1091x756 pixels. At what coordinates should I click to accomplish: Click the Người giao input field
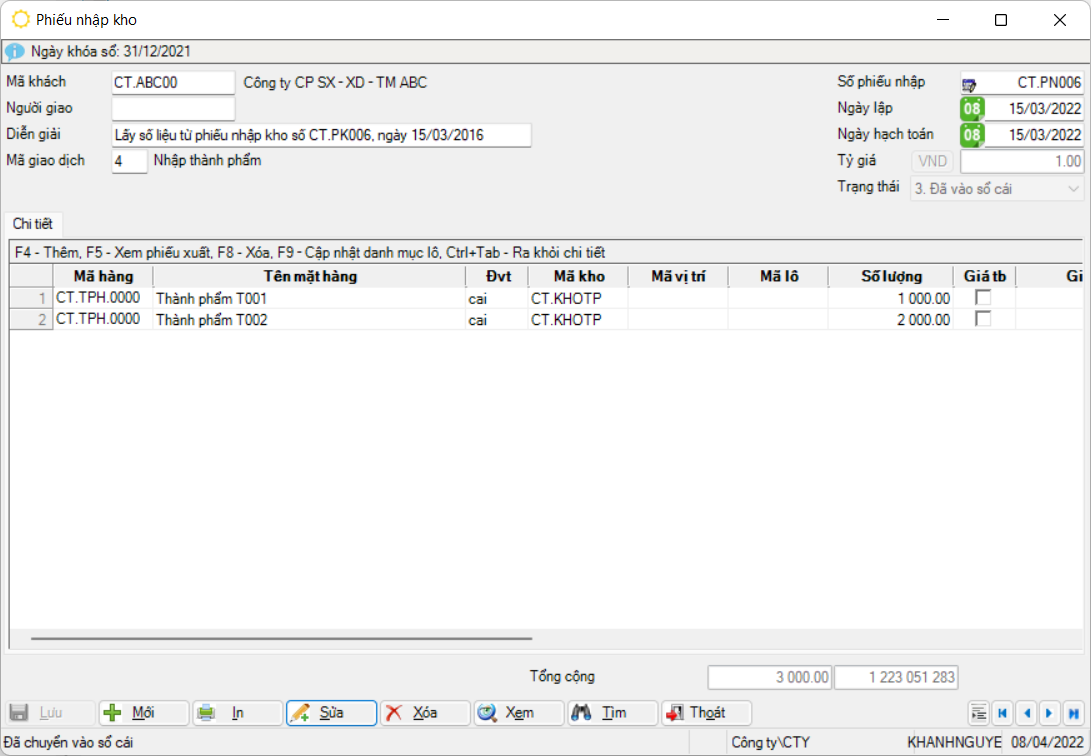[173, 108]
